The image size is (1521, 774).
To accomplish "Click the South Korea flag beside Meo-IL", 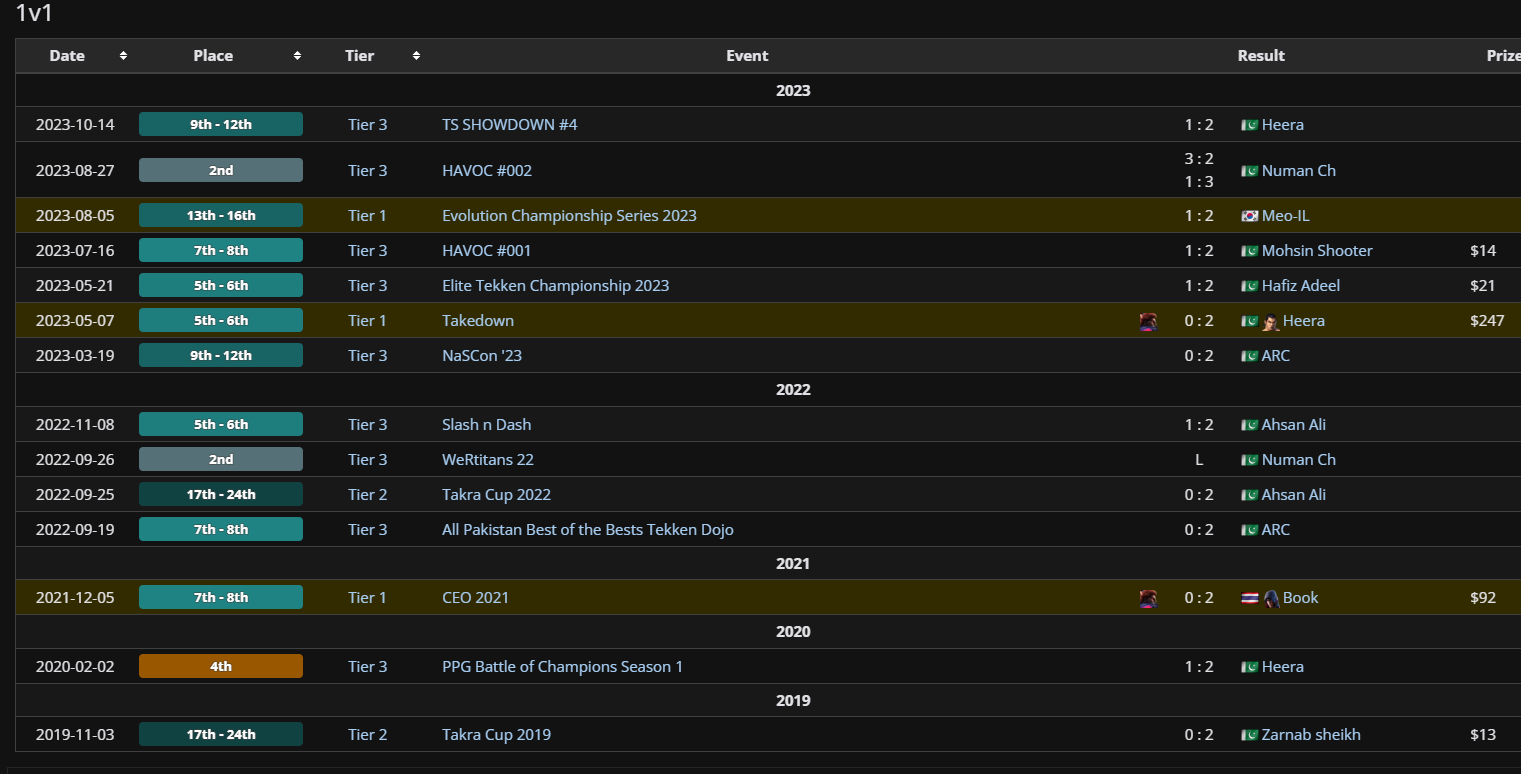I will pyautogui.click(x=1249, y=216).
